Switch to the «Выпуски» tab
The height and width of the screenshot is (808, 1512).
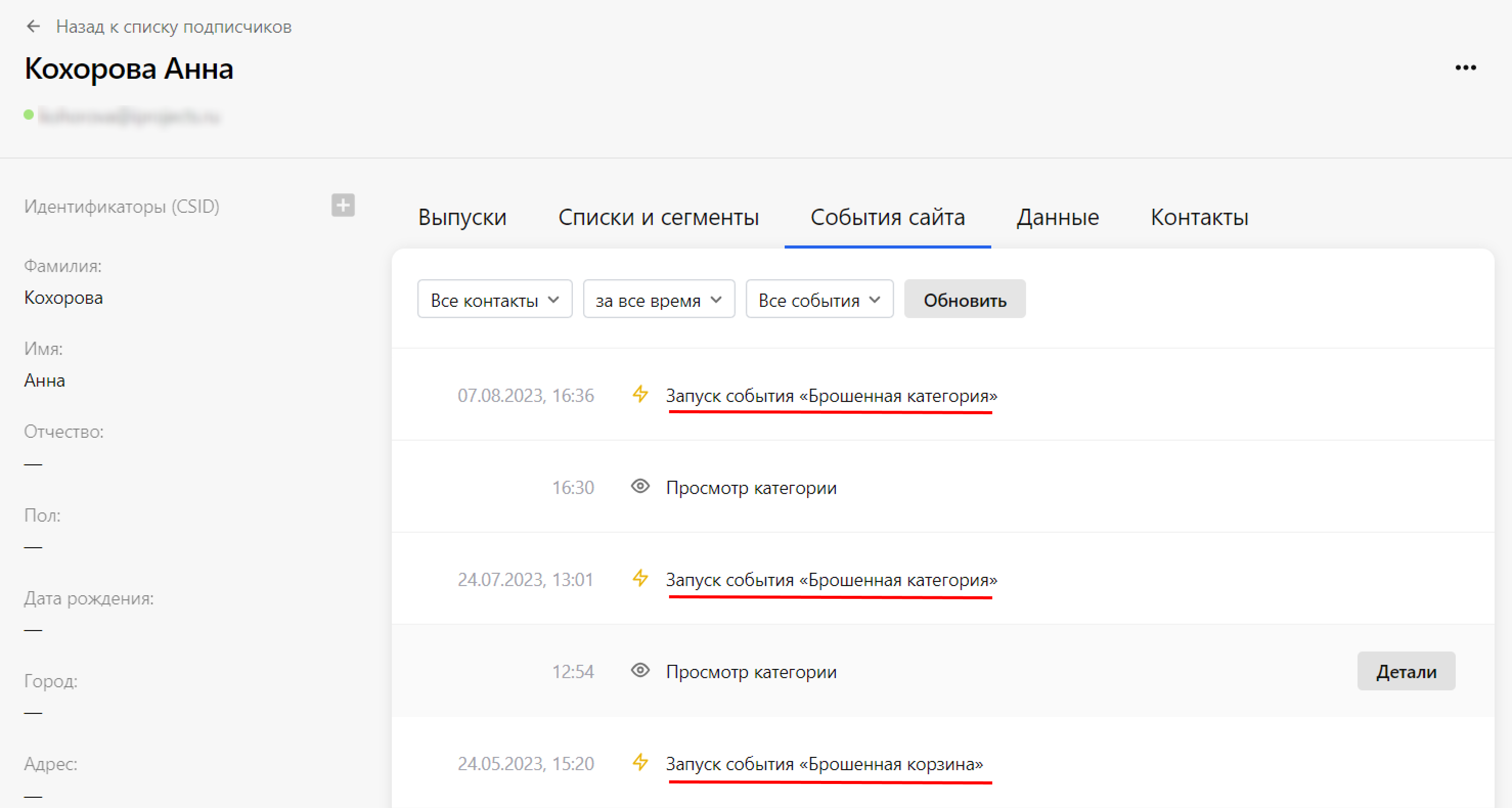click(x=462, y=217)
